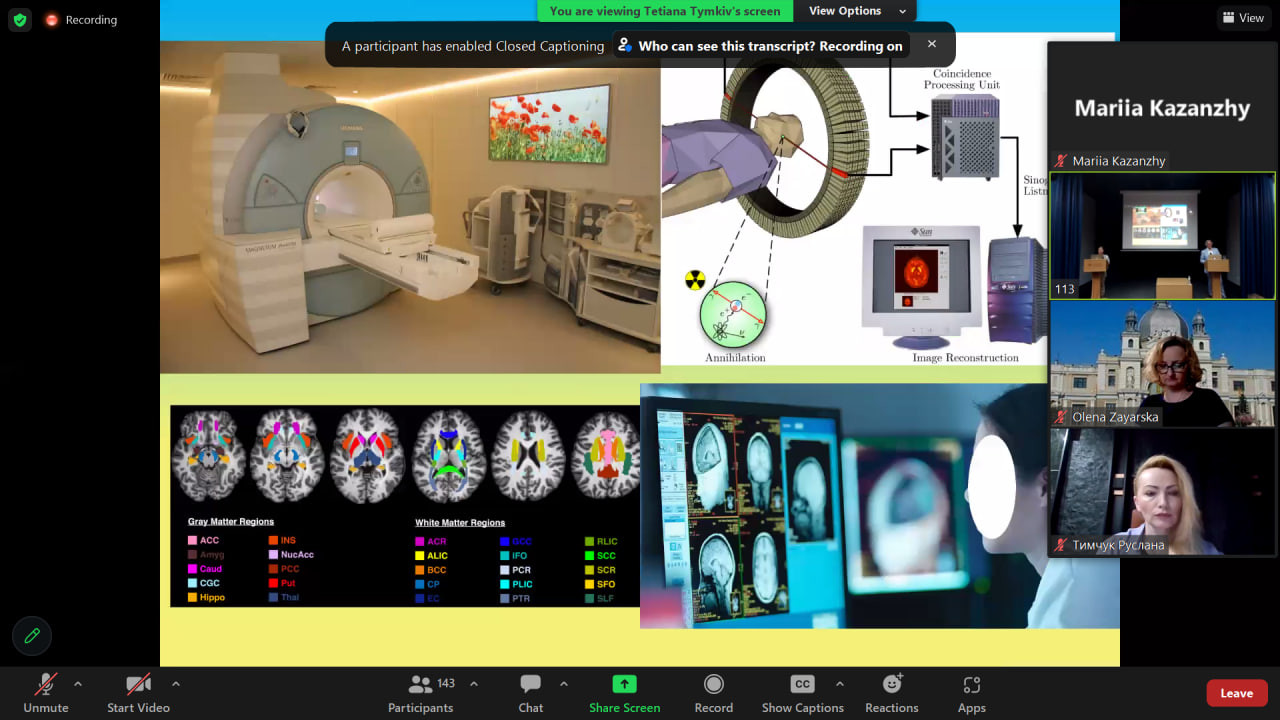Change layout with the View button
The image size is (1280, 720).
click(x=1243, y=18)
